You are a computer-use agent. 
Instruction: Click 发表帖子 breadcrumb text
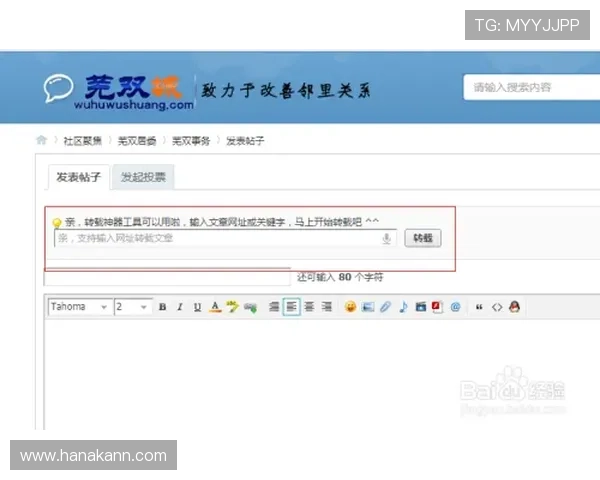pyautogui.click(x=245, y=141)
